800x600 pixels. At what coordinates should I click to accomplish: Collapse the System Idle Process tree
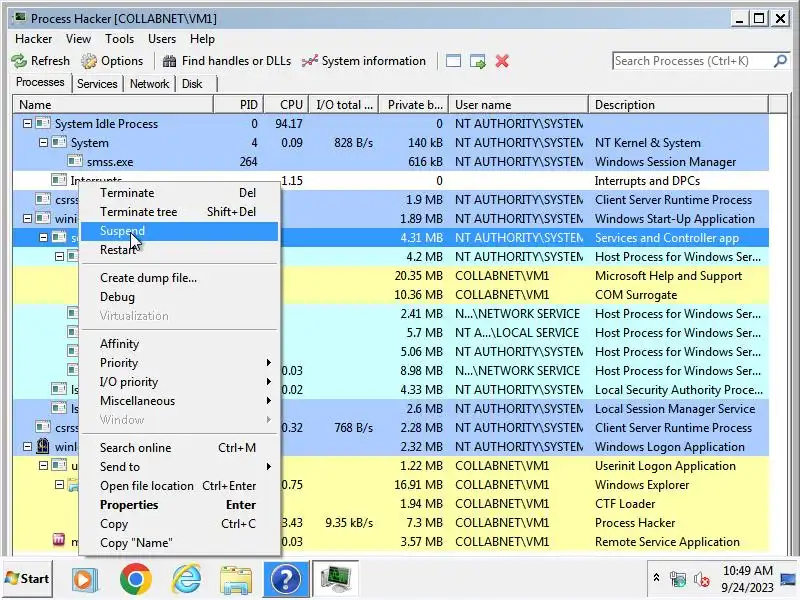[x=28, y=123]
